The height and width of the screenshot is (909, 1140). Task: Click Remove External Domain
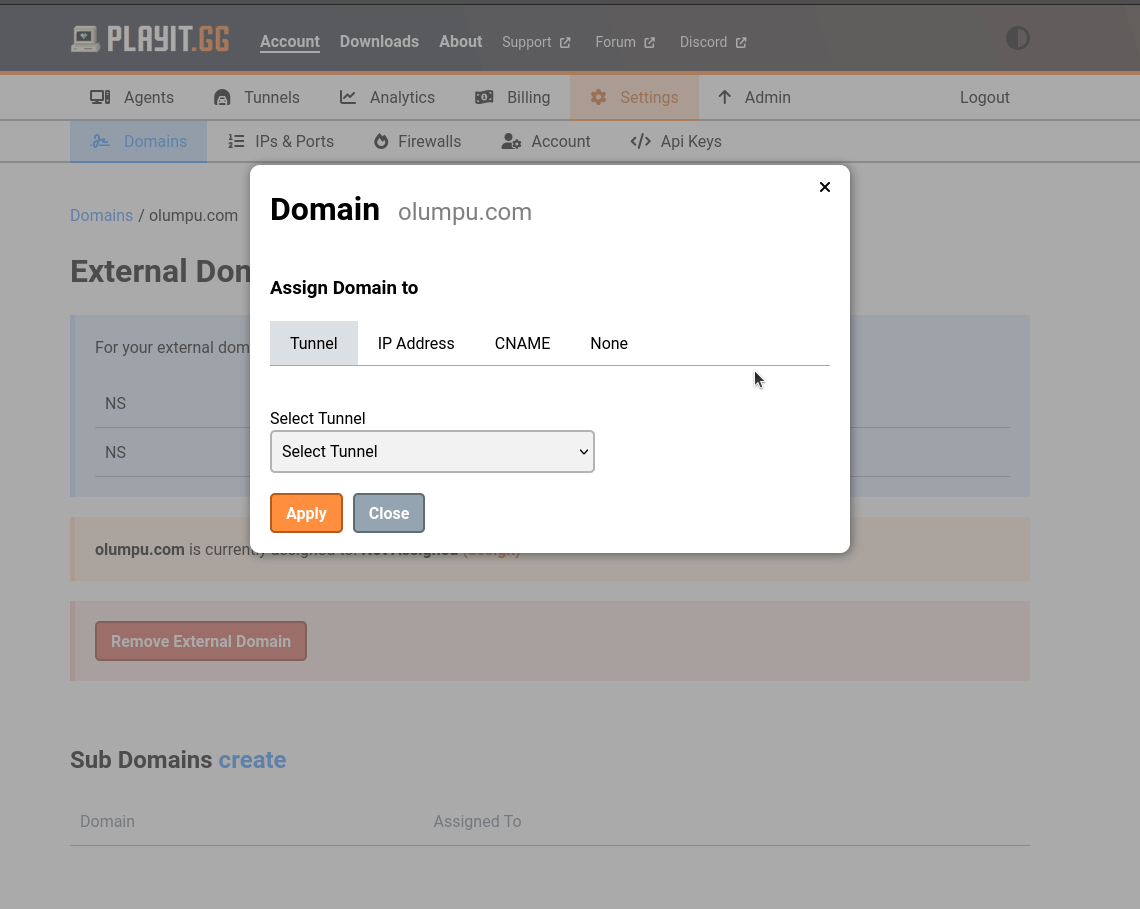[x=200, y=640]
